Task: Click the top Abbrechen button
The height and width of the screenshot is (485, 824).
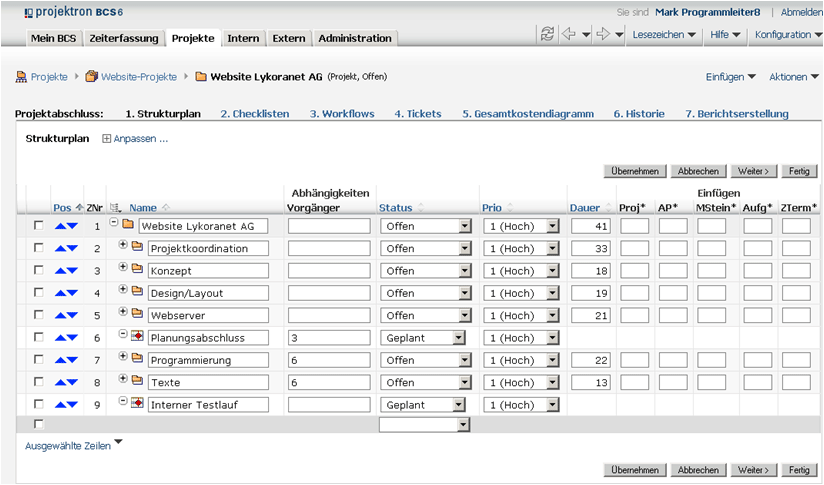Action: click(698, 171)
